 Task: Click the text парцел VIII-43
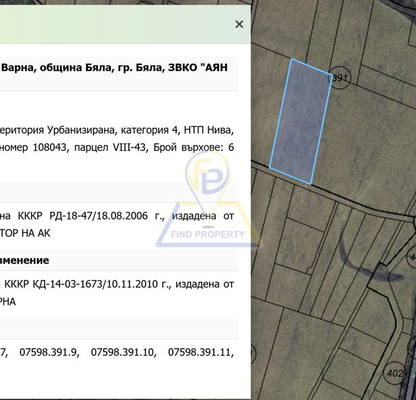(110, 147)
